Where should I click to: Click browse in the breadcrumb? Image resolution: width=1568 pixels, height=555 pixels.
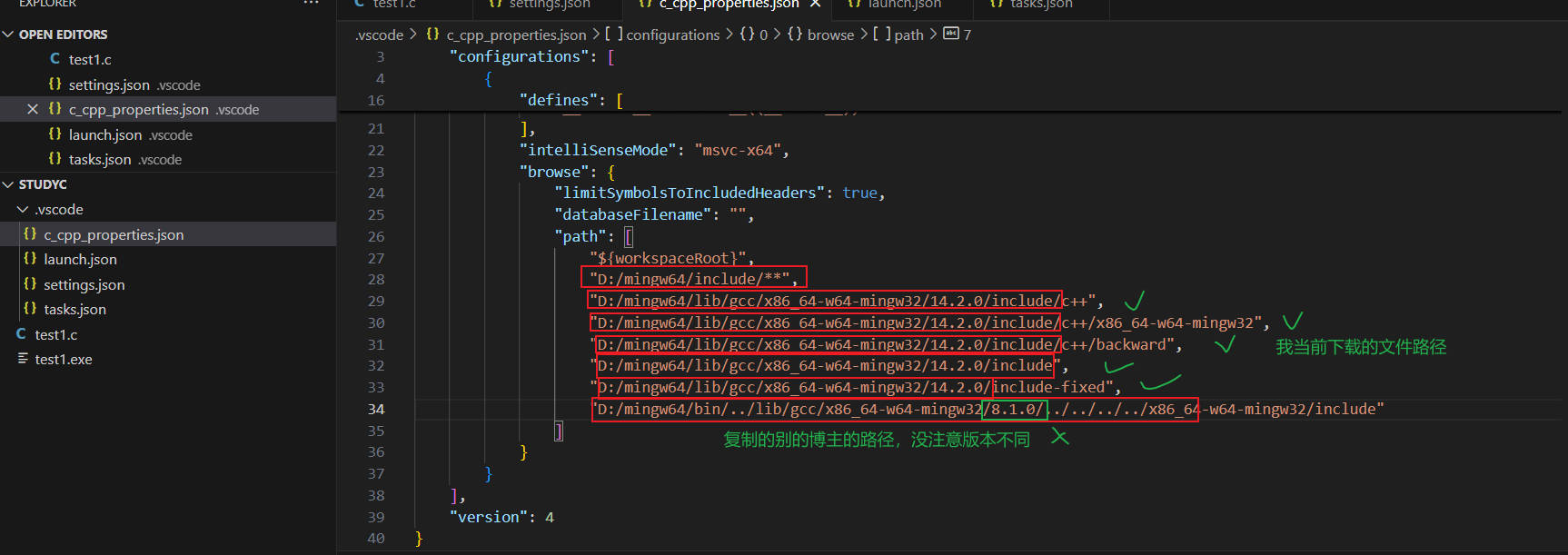[x=830, y=35]
